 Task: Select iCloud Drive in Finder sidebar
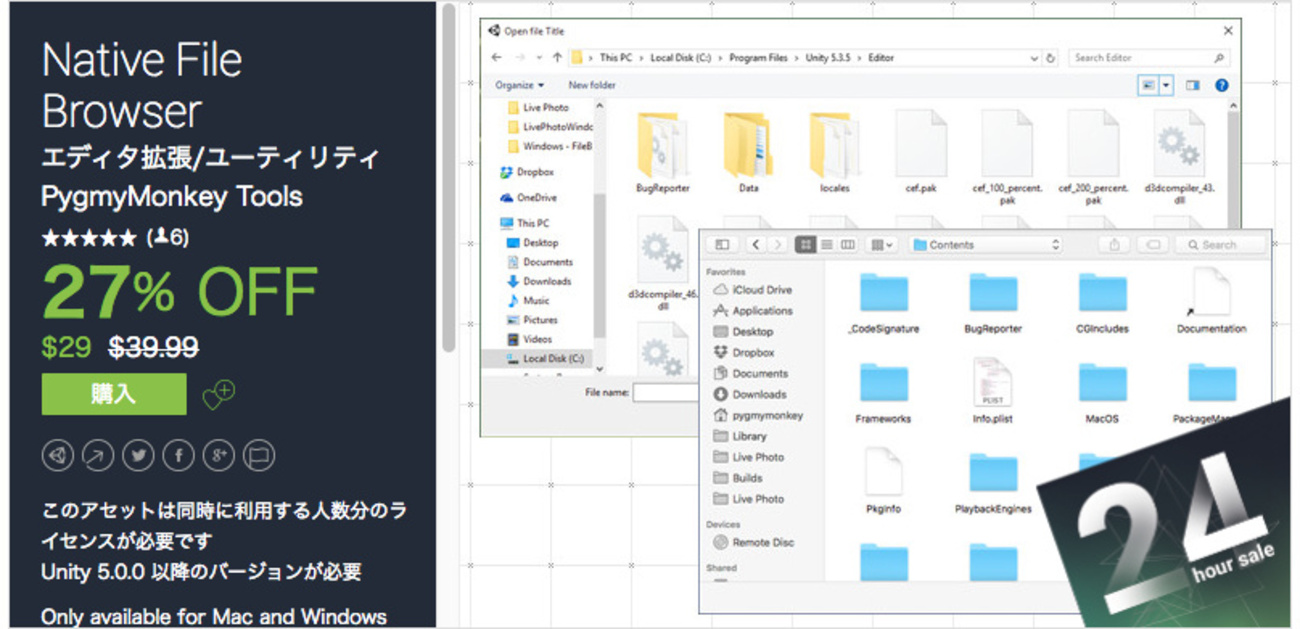point(760,290)
